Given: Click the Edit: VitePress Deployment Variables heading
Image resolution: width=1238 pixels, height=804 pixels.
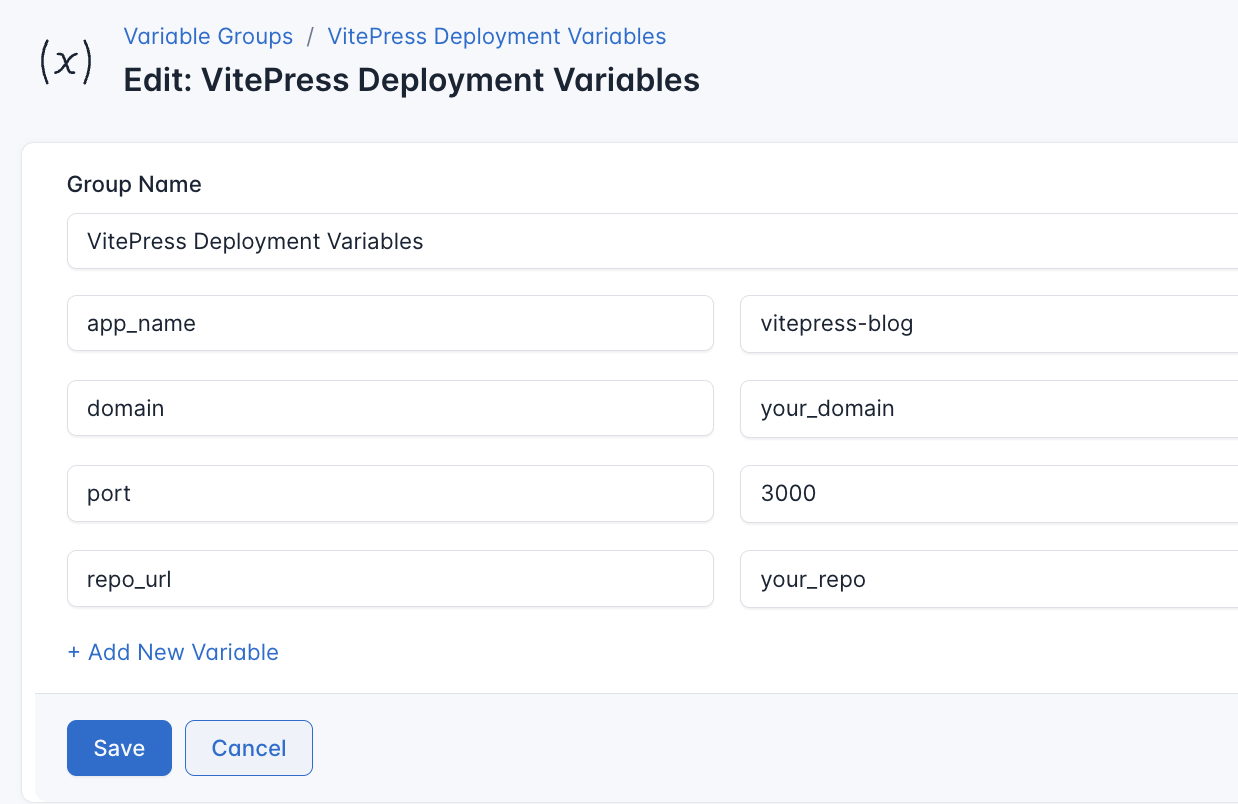Looking at the screenshot, I should pos(410,80).
